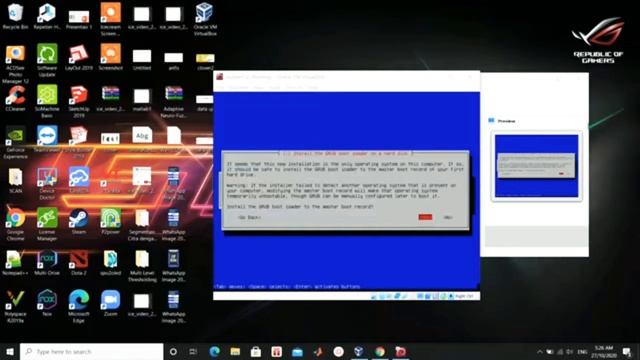
Task: Choose No in the GRUB installer dialog
Action: click(448, 217)
